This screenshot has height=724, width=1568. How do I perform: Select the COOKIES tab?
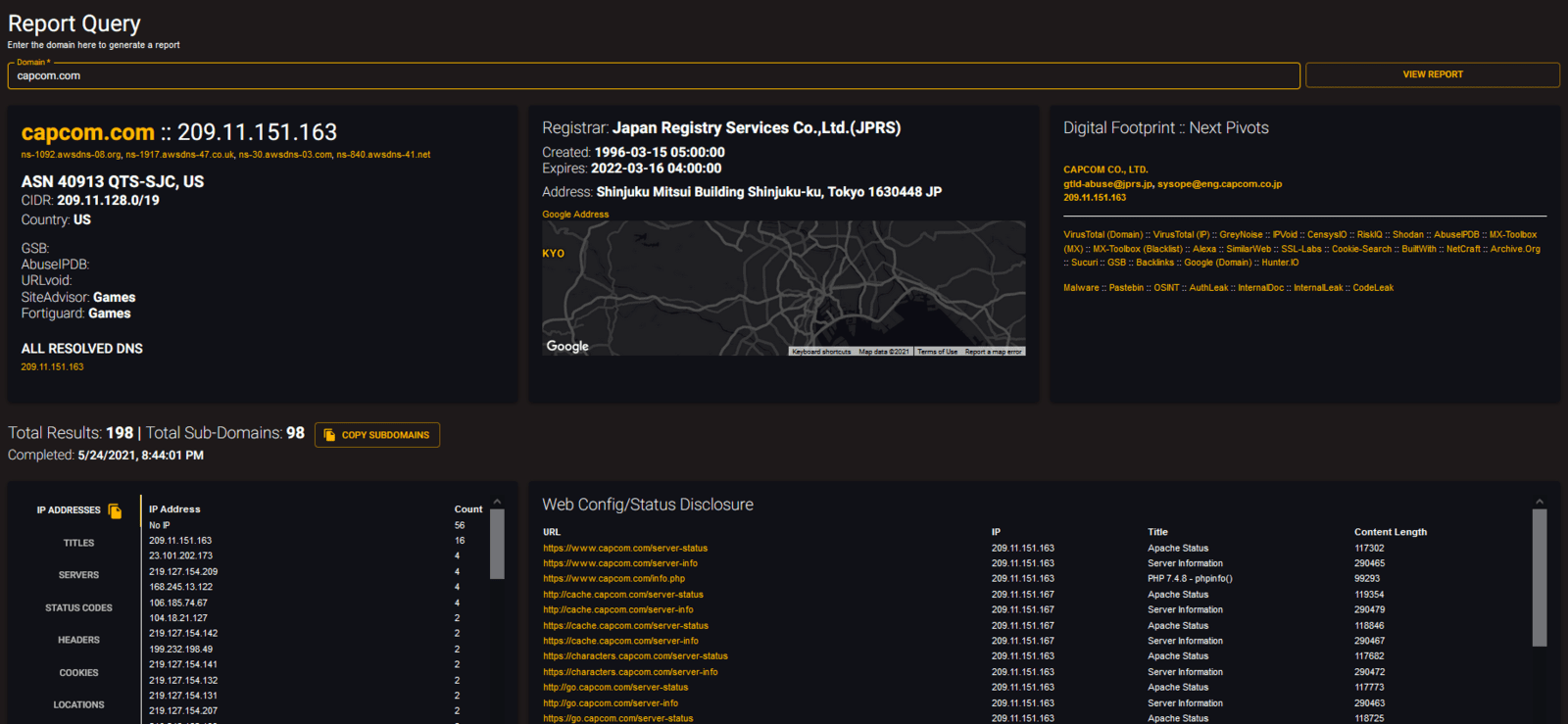[78, 673]
